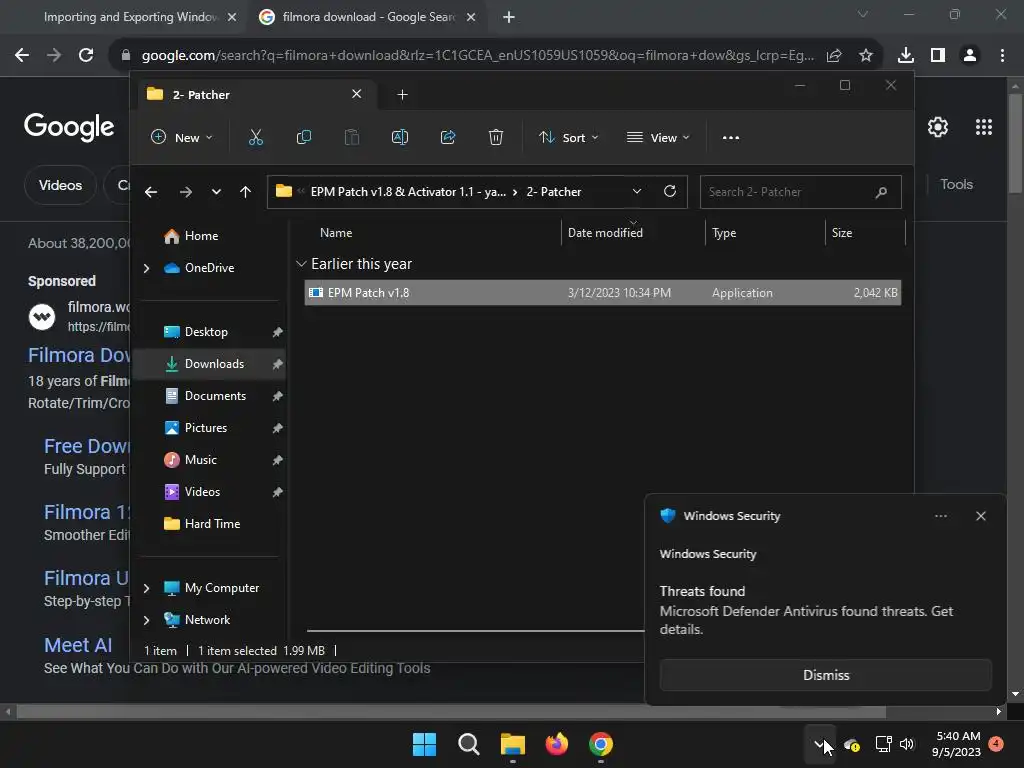
Task: Open Google Tools button
Action: pyautogui.click(x=956, y=184)
